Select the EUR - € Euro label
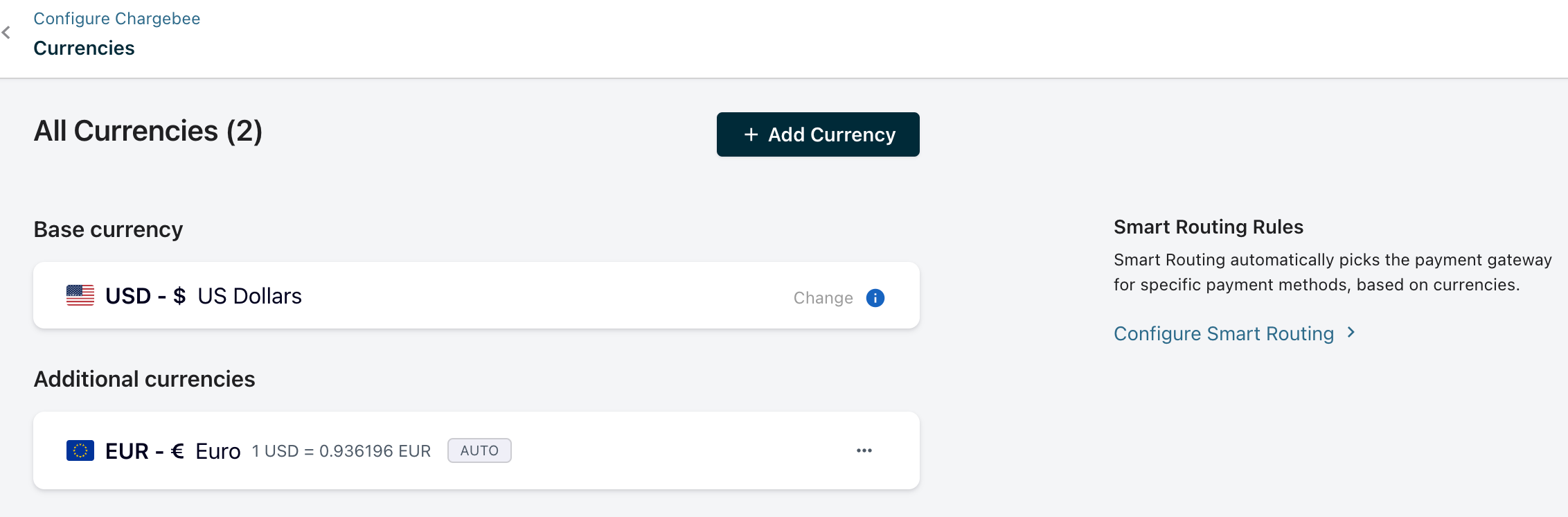1568x517 pixels. pyautogui.click(x=172, y=451)
